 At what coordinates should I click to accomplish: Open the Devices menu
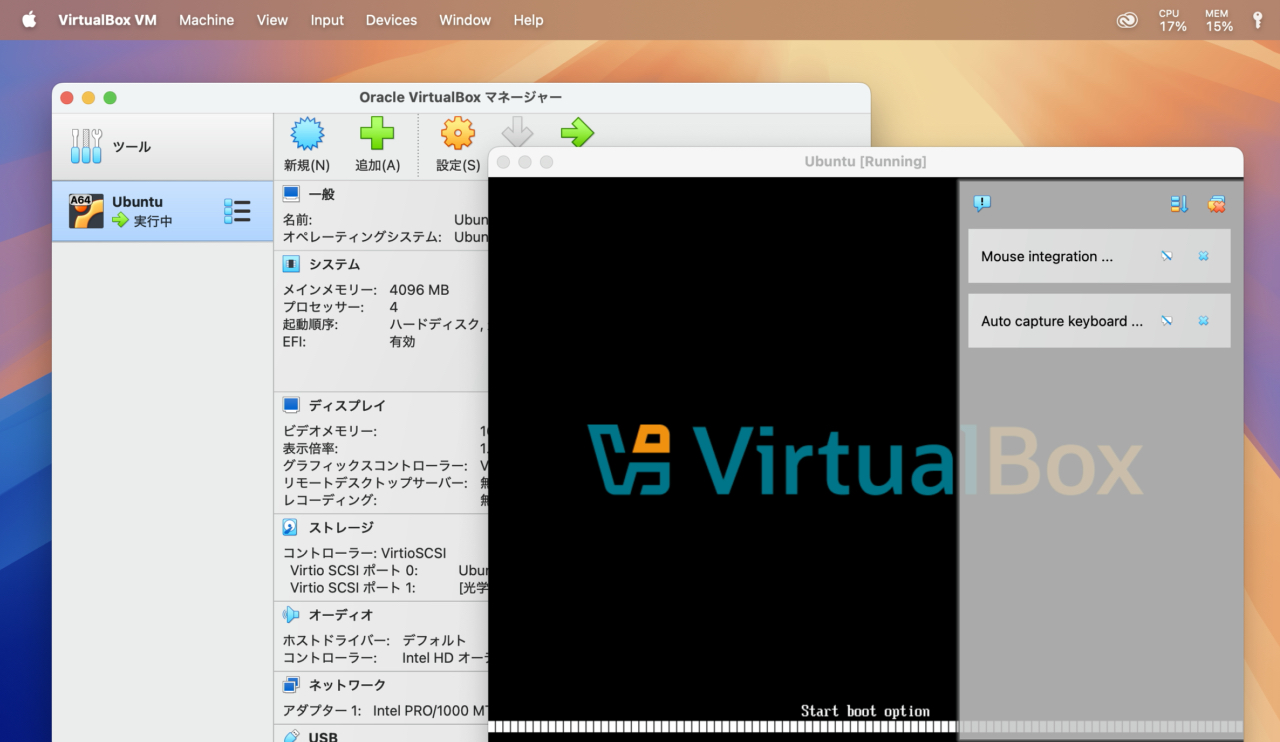(391, 20)
